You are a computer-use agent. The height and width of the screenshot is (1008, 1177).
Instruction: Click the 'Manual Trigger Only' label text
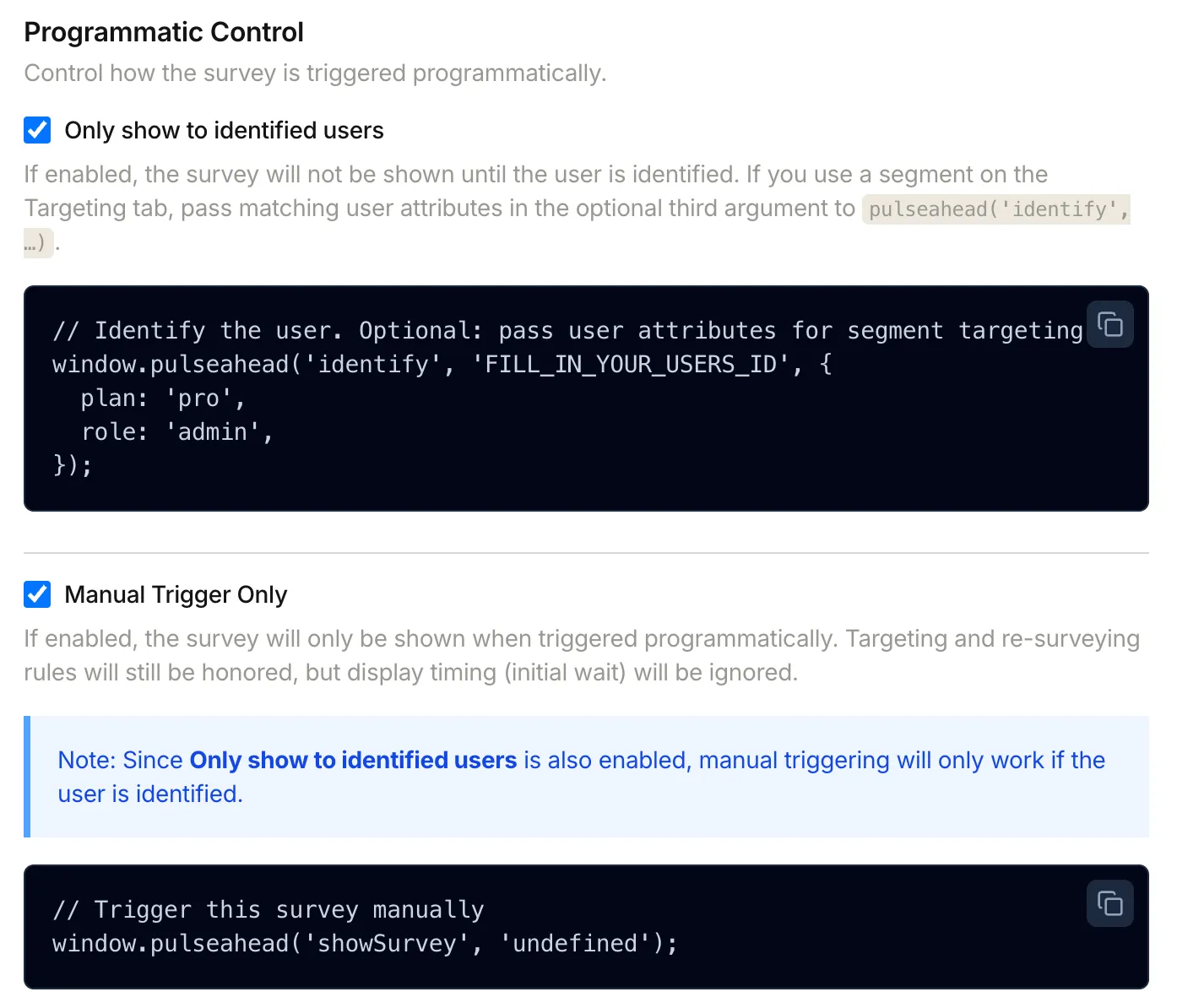coord(176,594)
